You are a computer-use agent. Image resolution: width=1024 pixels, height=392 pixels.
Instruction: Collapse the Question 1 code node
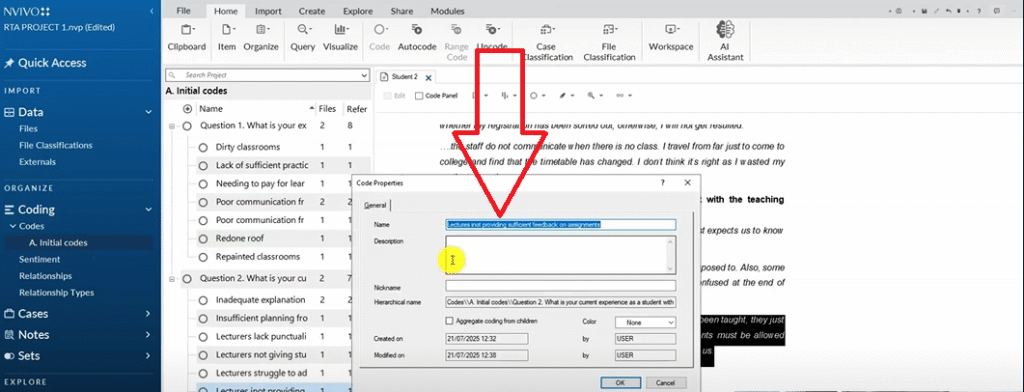click(172, 125)
